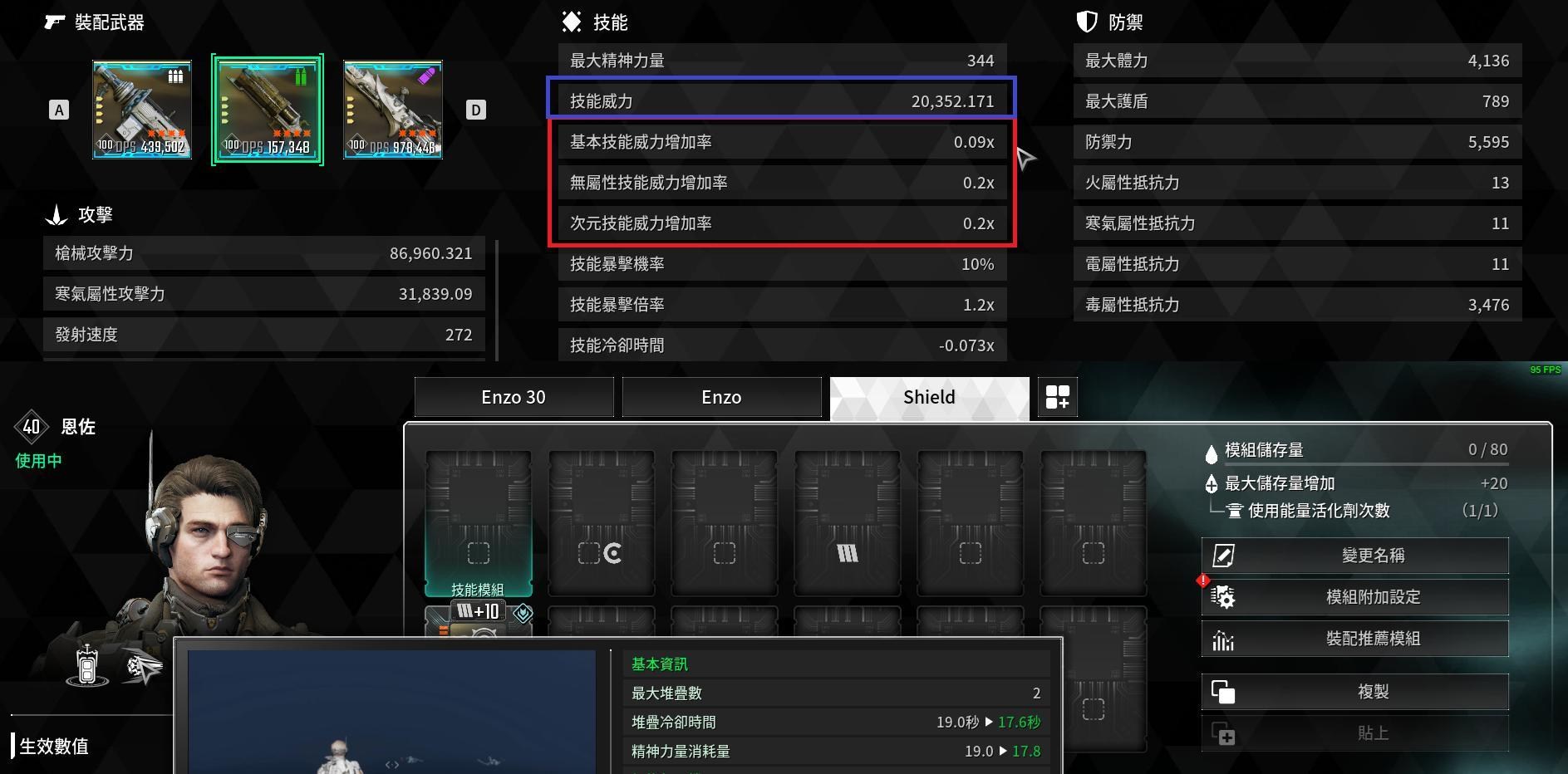Viewport: 1568px width, 774px height.
Task: Open the Shield preset tab
Action: point(929,397)
